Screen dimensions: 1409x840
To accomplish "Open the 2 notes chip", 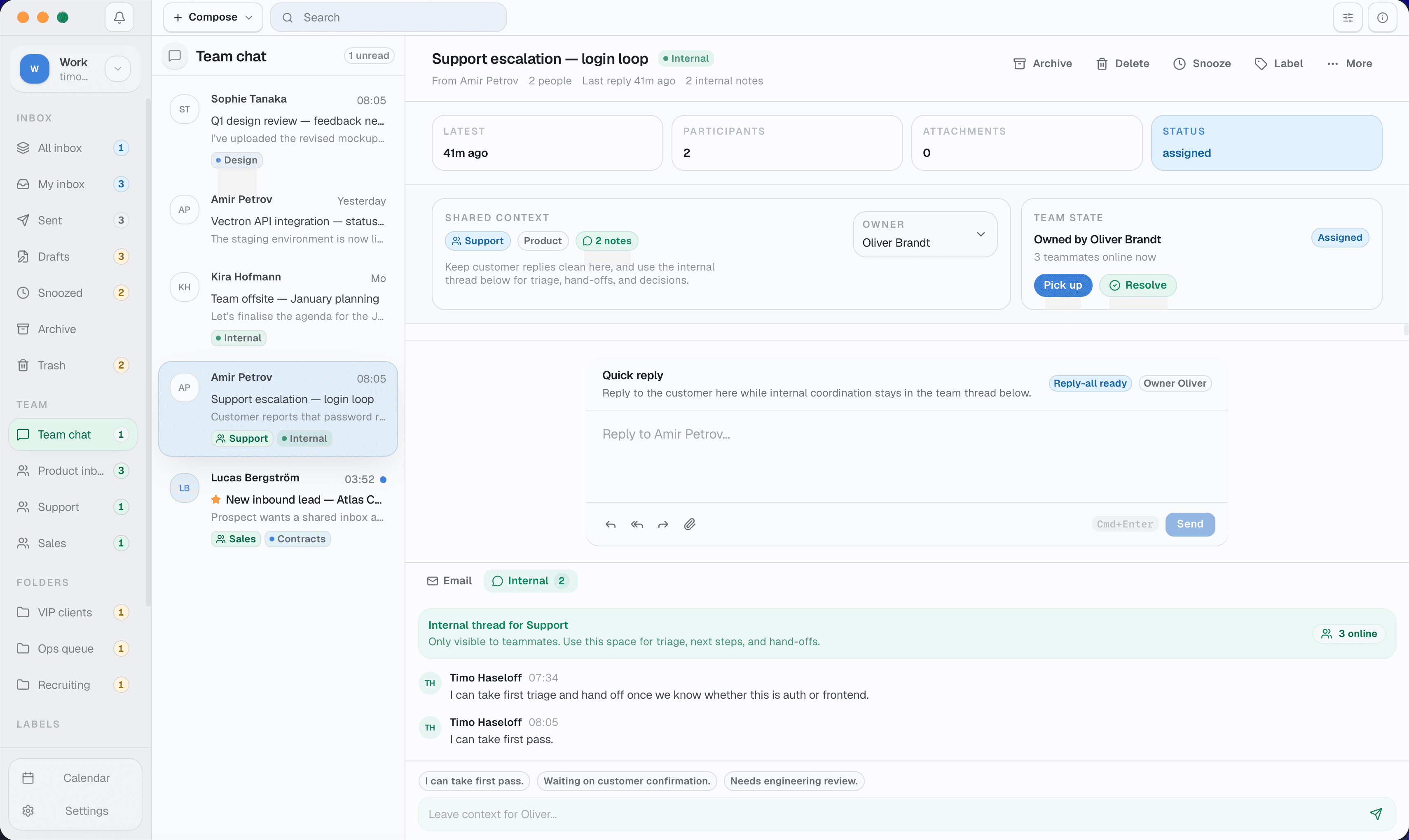I will tap(606, 240).
